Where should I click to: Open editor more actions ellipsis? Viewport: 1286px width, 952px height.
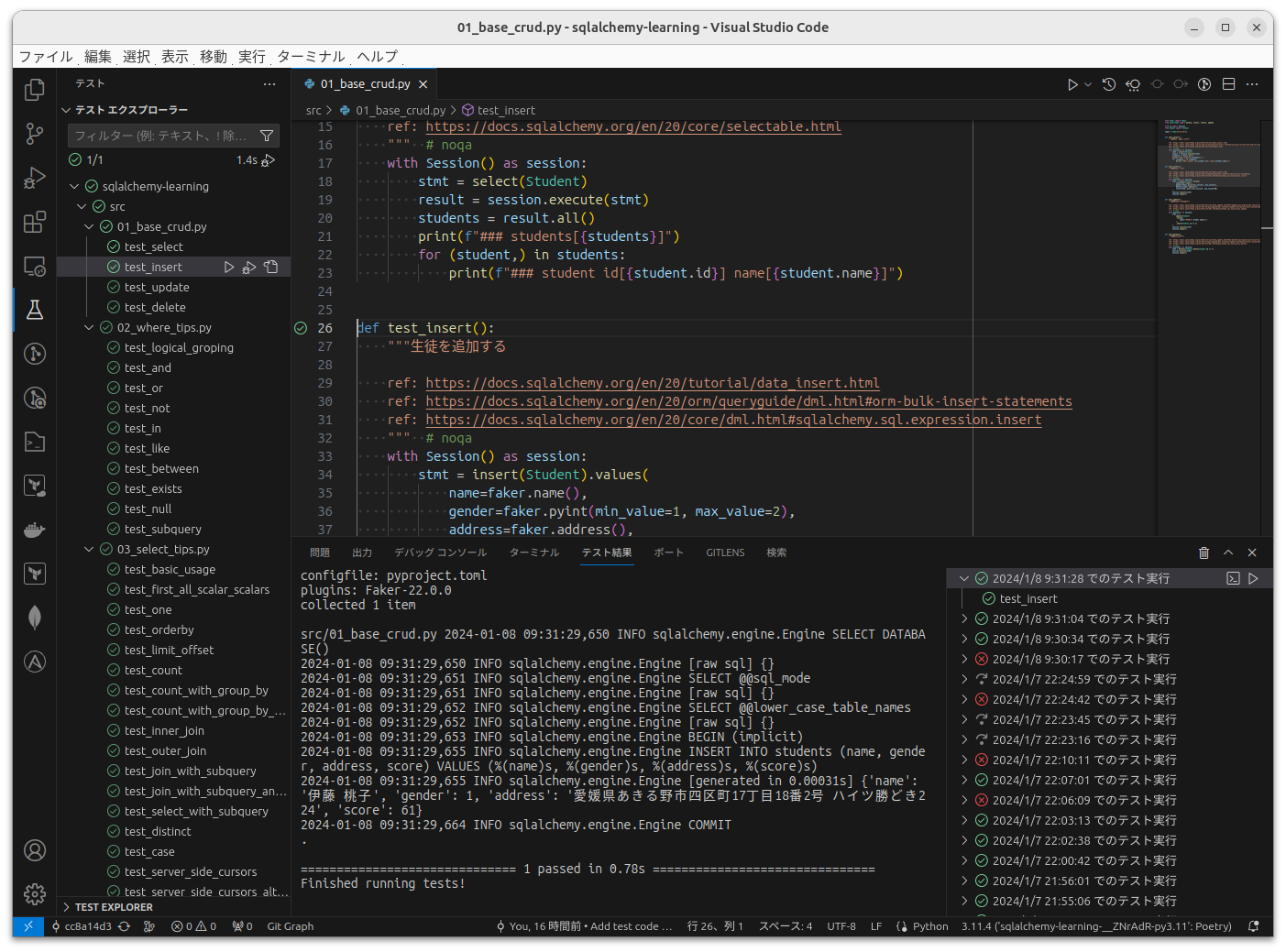point(1252,84)
